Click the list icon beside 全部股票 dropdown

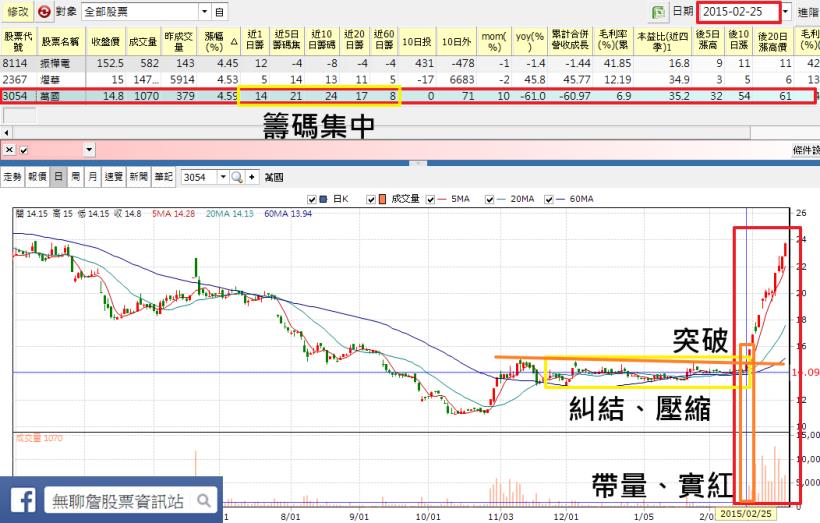(220, 12)
